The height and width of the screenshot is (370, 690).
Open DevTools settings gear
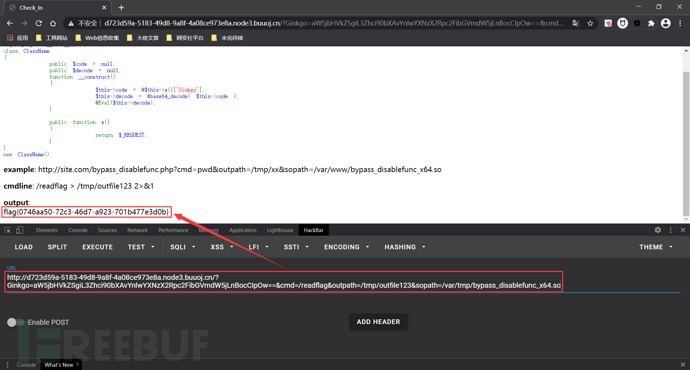657,230
